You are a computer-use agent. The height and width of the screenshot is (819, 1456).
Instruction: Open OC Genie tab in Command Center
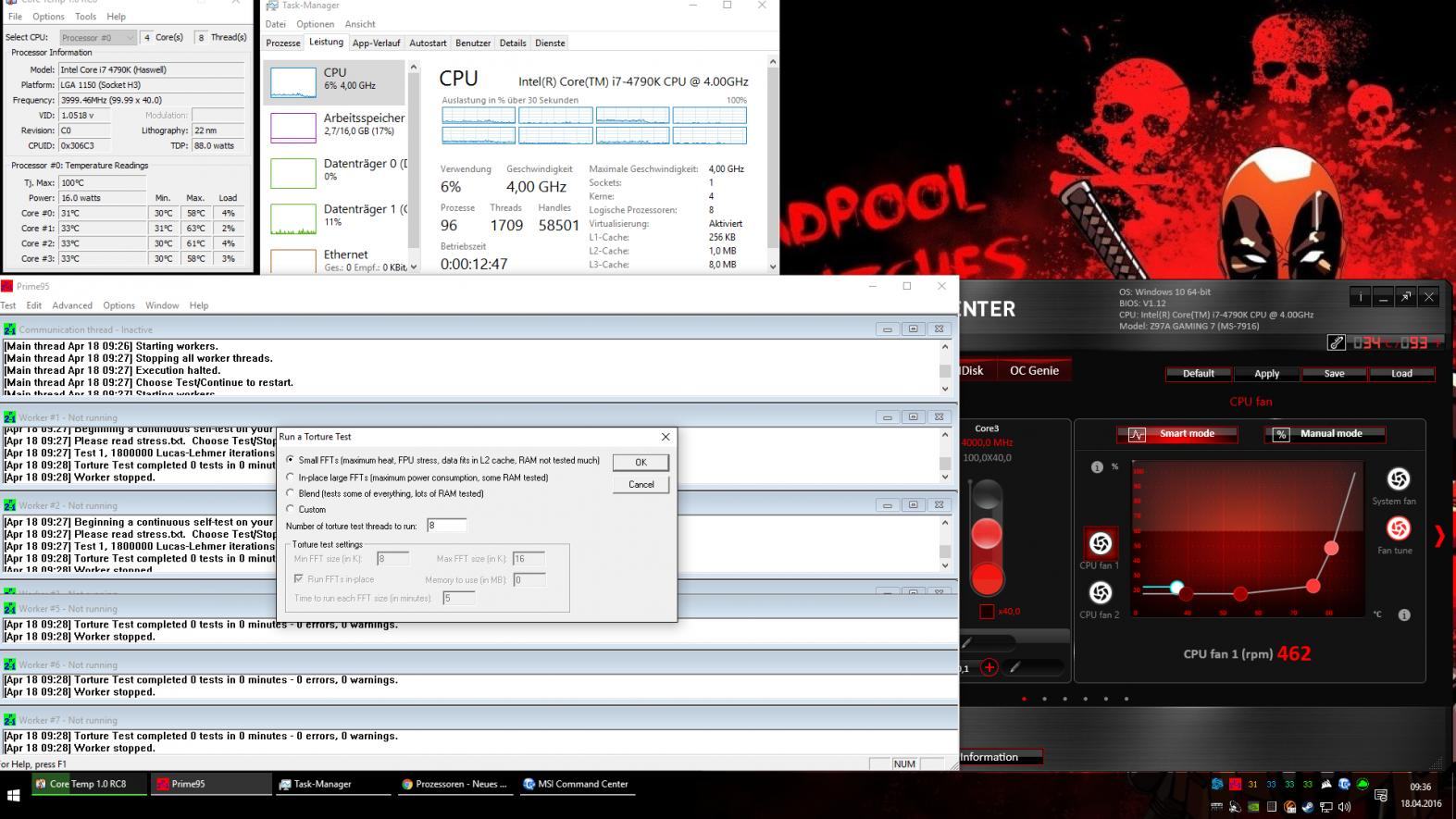(x=1034, y=370)
